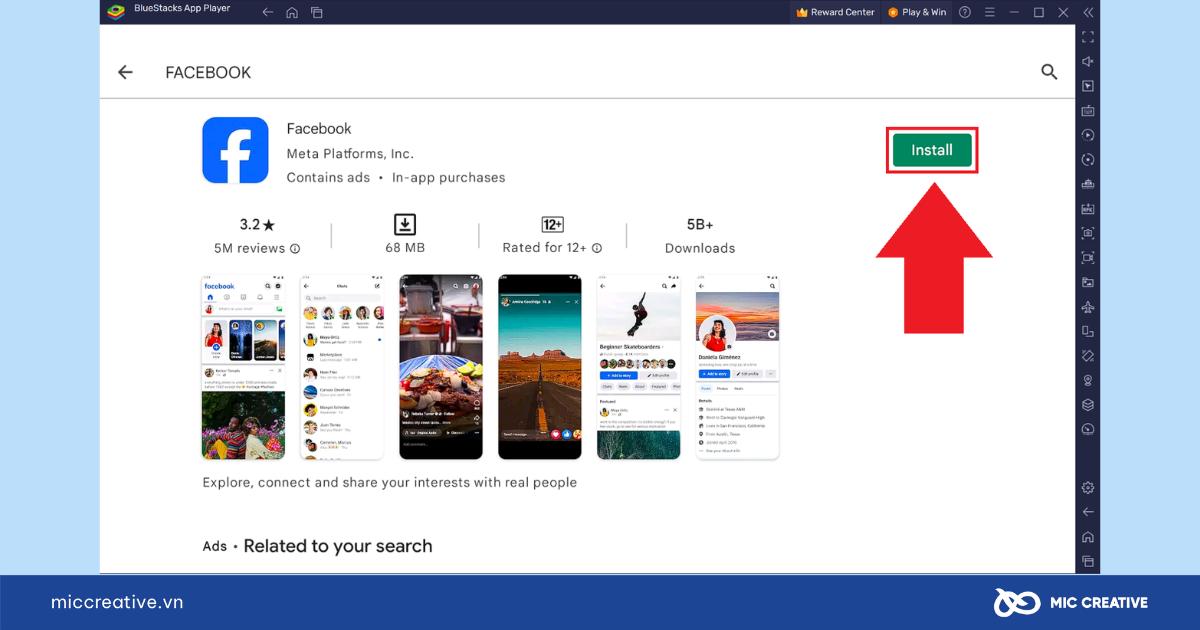Toggle full screen mode in sidebar
This screenshot has width=1200, height=630.
1088,37
